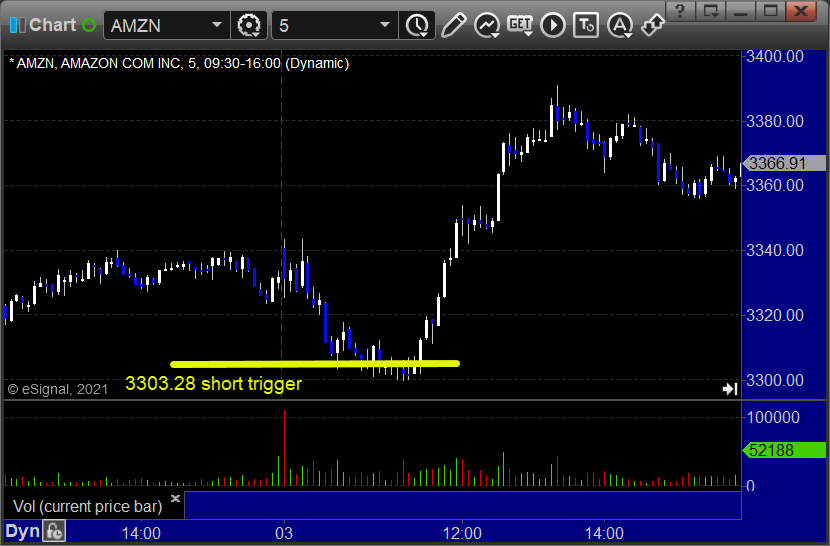The height and width of the screenshot is (546, 830).
Task: Click the 3380.00 price axis label
Action: click(774, 121)
